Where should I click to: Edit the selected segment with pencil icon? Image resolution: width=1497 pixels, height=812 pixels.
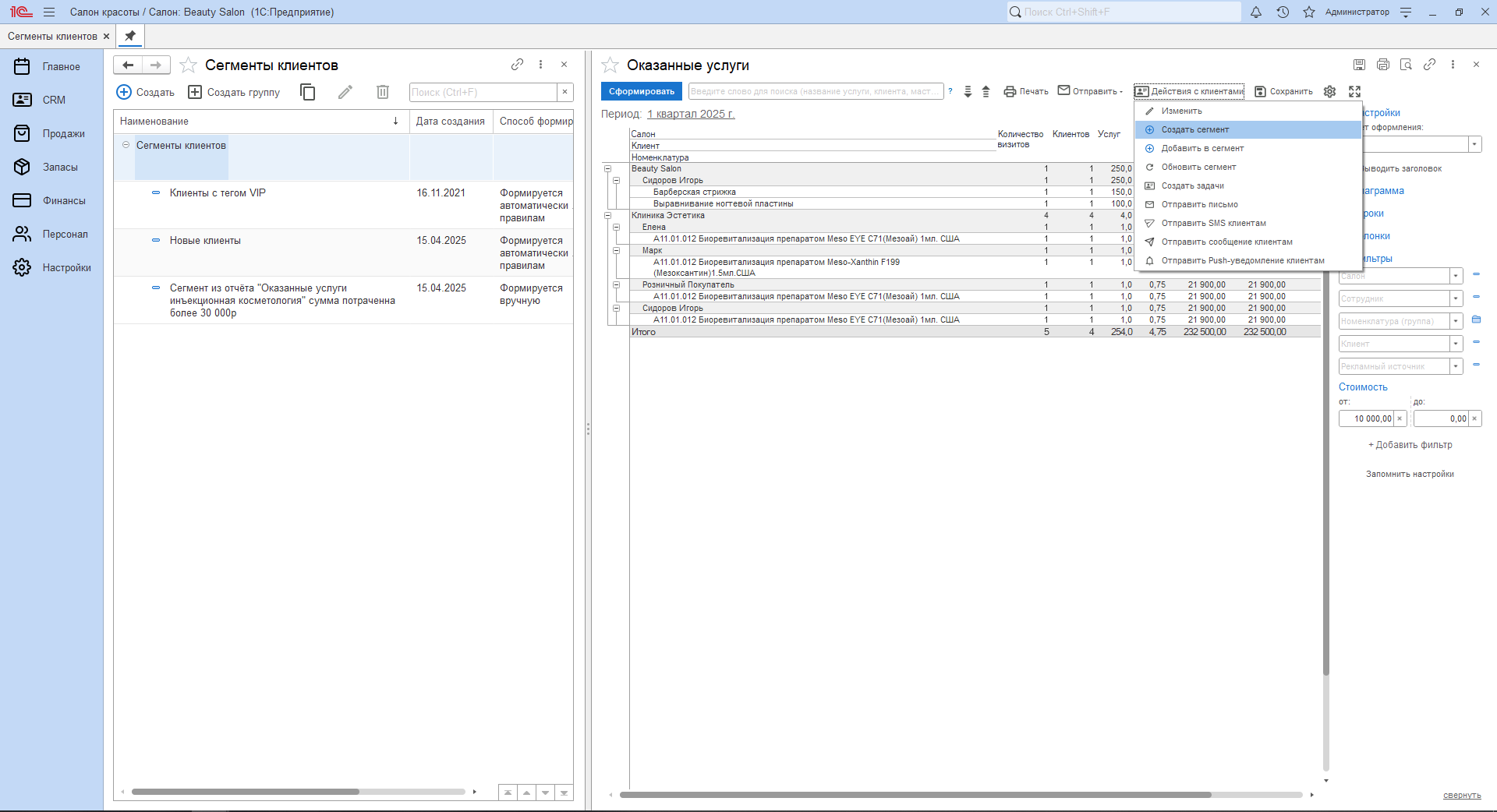345,92
